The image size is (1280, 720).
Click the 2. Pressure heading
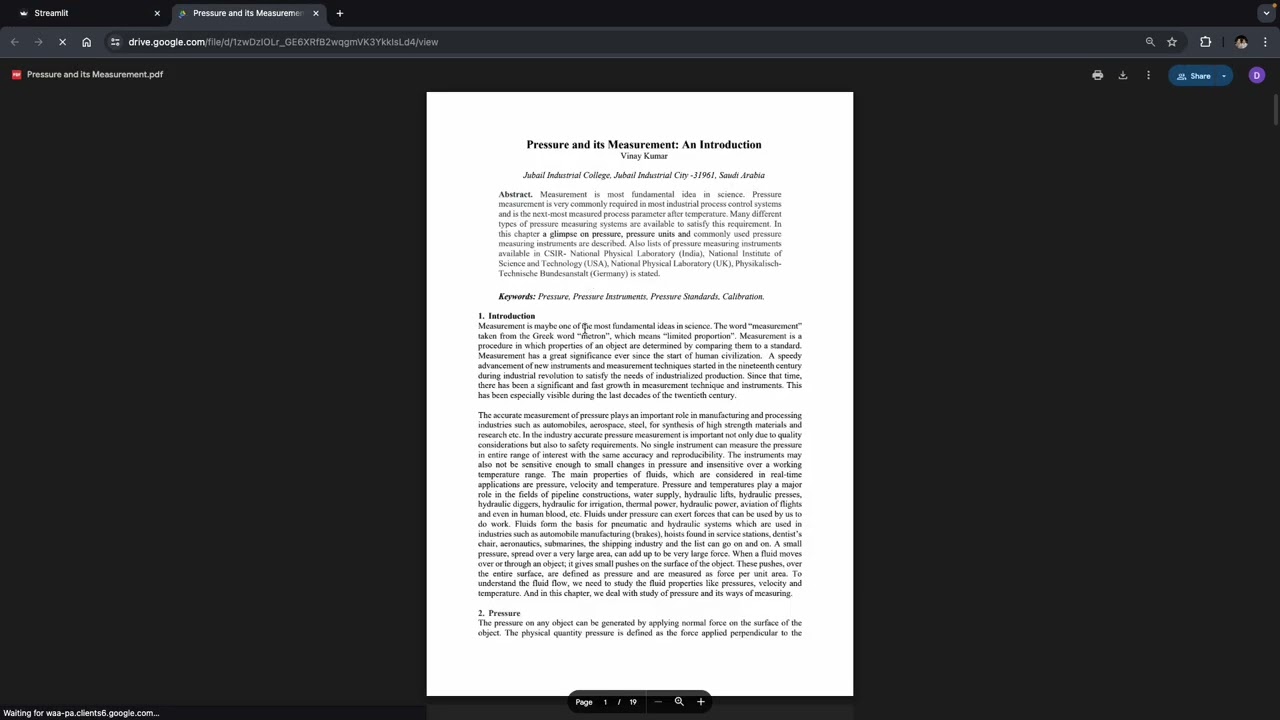point(499,613)
